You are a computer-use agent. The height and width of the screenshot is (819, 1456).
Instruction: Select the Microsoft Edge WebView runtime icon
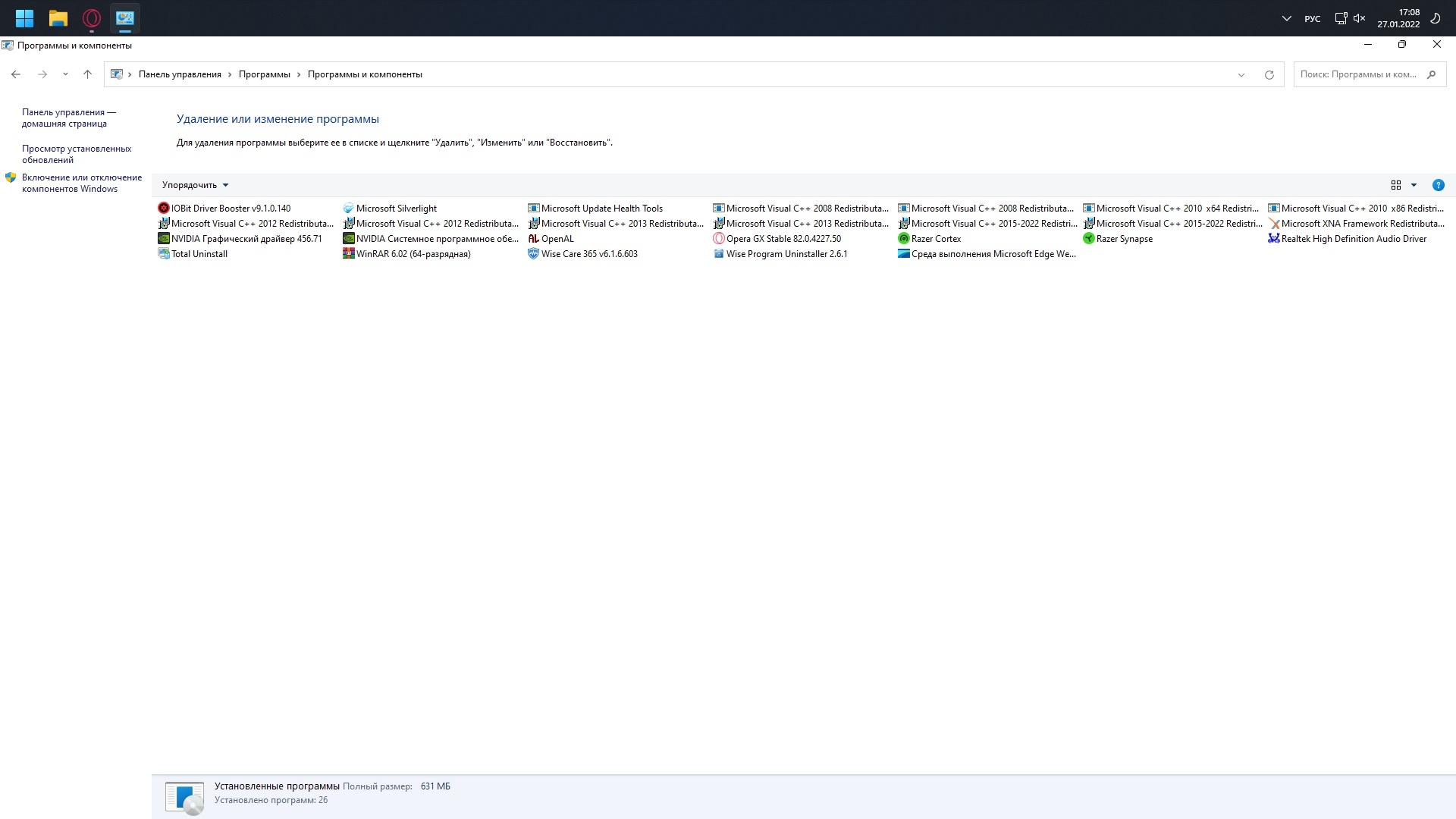pyautogui.click(x=903, y=253)
